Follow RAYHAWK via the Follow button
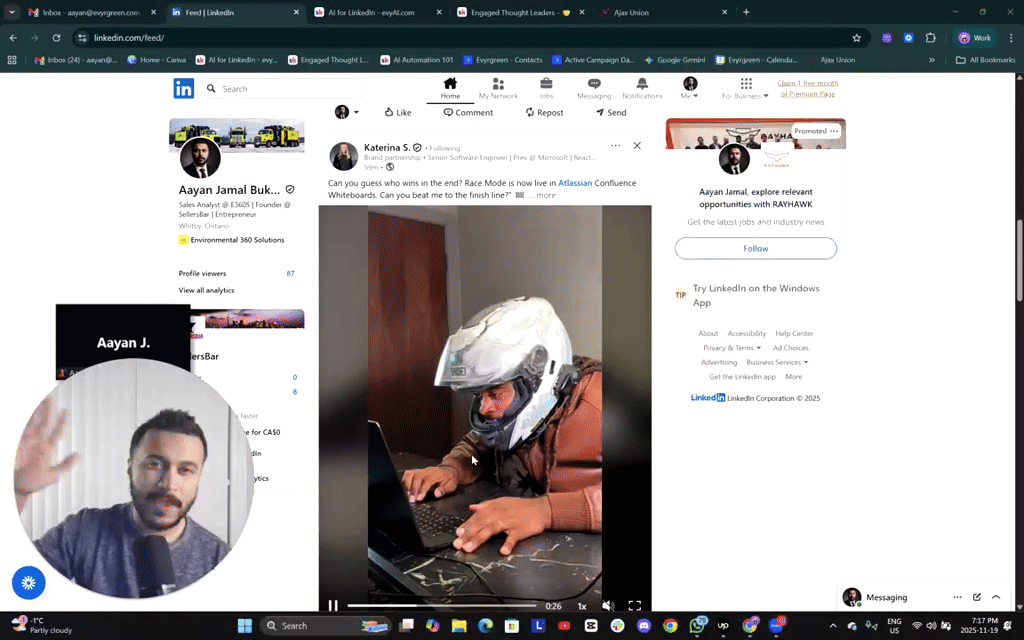Image resolution: width=1024 pixels, height=640 pixels. 755,248
